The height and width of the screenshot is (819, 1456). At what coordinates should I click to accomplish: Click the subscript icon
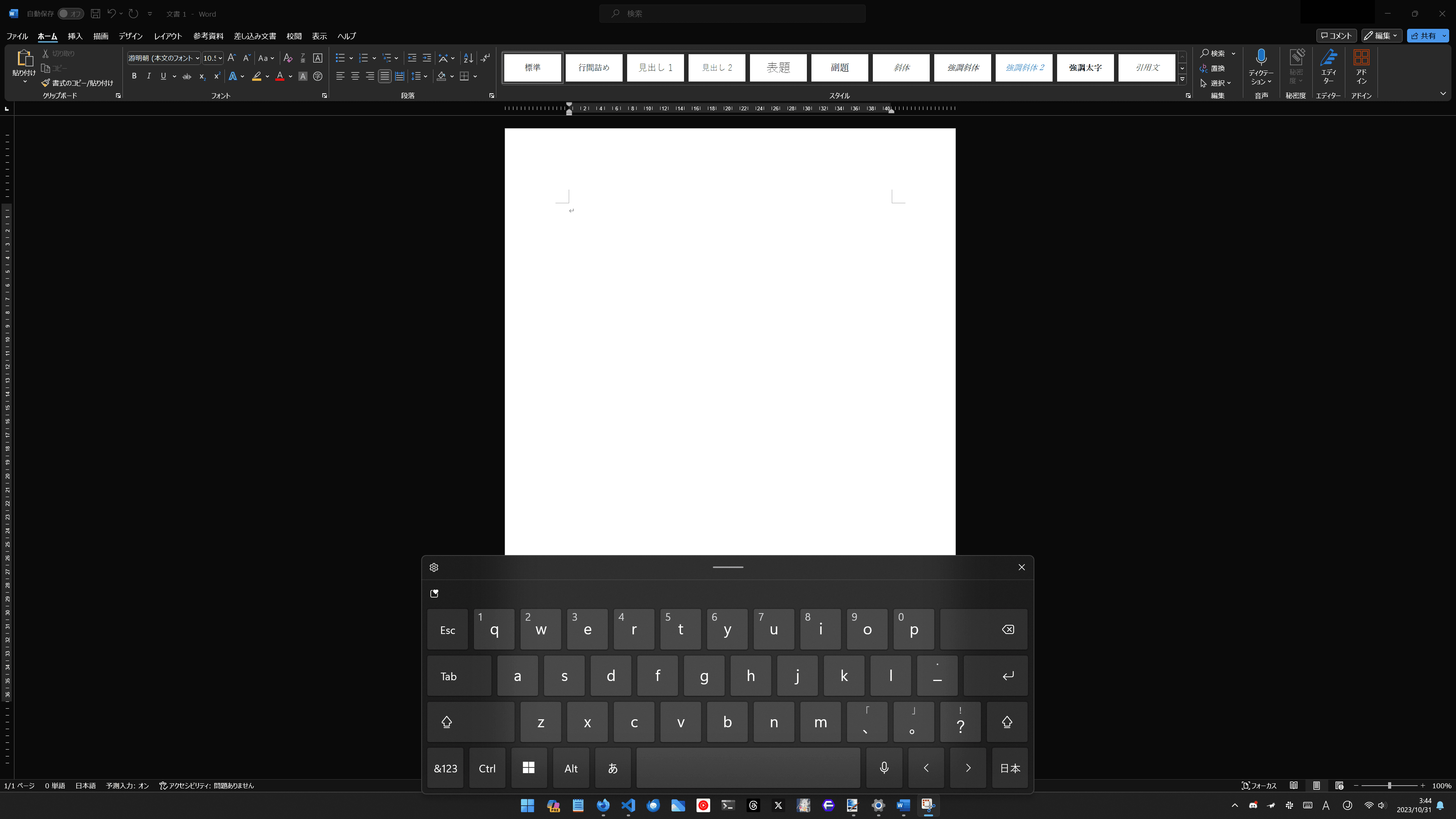click(202, 76)
